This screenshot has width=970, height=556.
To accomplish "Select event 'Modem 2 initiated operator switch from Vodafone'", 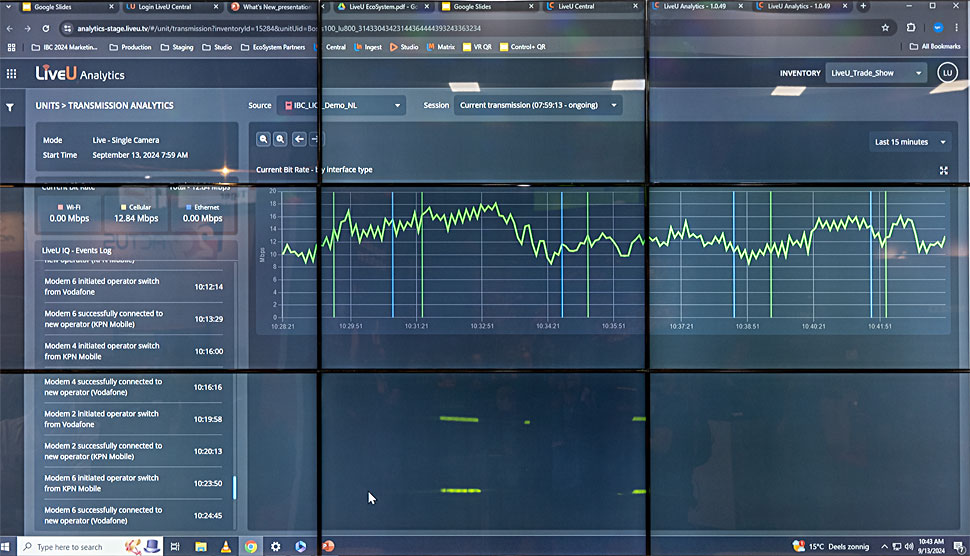I will (134, 419).
